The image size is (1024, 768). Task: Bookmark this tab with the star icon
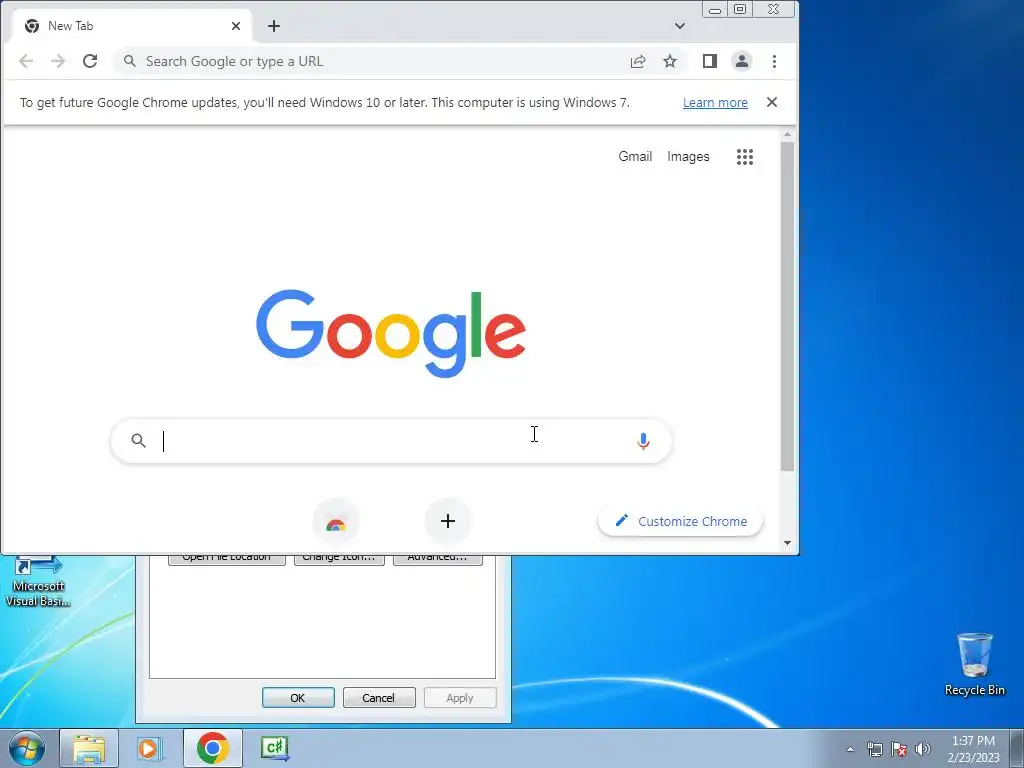[670, 61]
